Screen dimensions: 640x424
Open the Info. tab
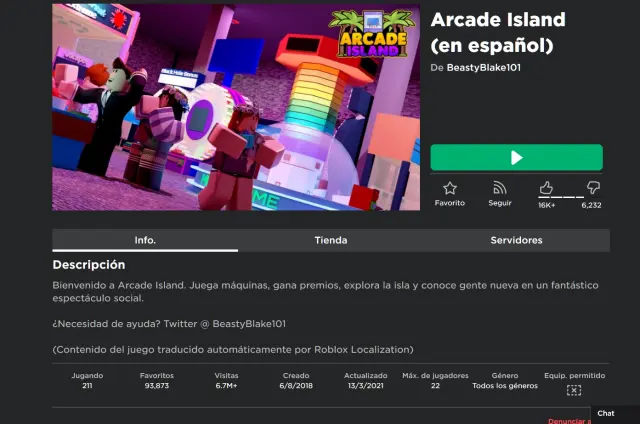[145, 240]
